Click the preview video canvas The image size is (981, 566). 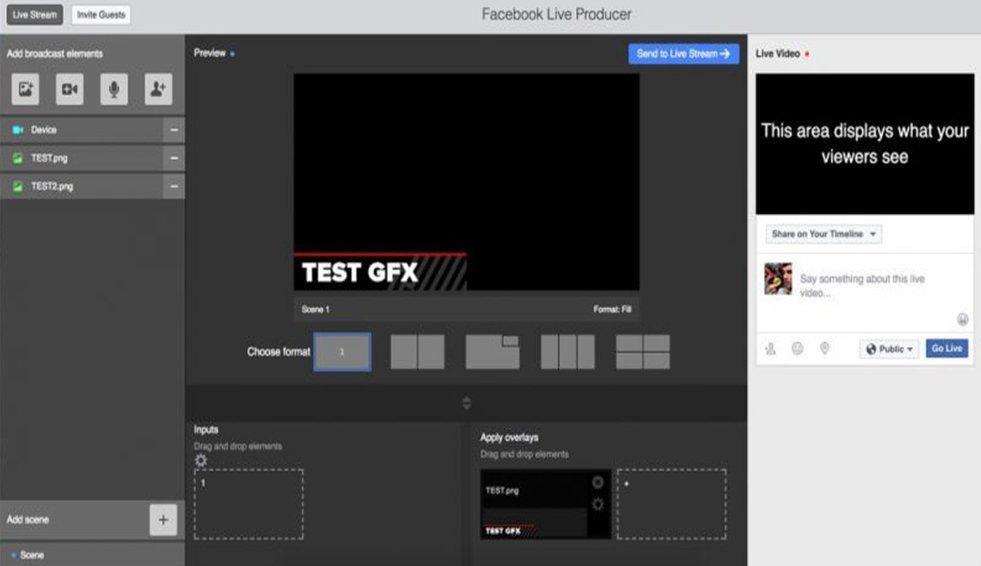click(x=467, y=182)
